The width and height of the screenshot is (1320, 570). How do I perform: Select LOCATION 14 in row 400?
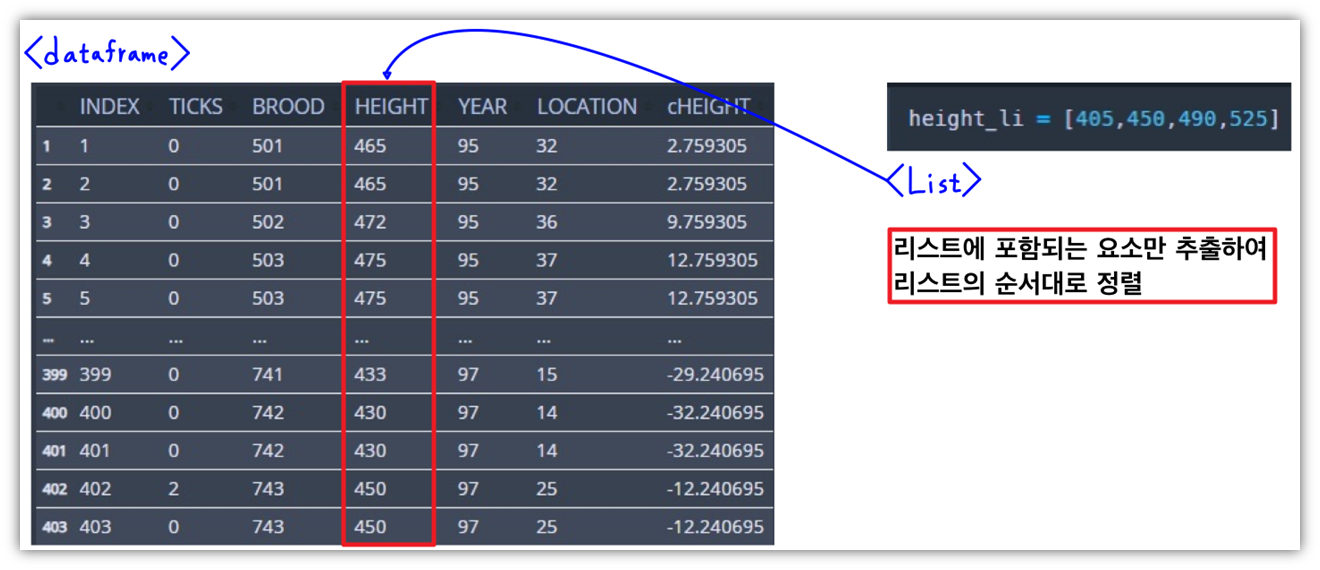(547, 413)
